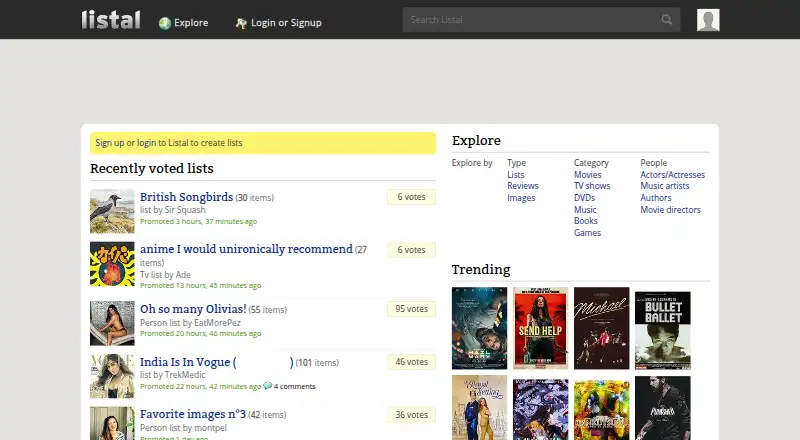Browse Authors people

coord(656,198)
